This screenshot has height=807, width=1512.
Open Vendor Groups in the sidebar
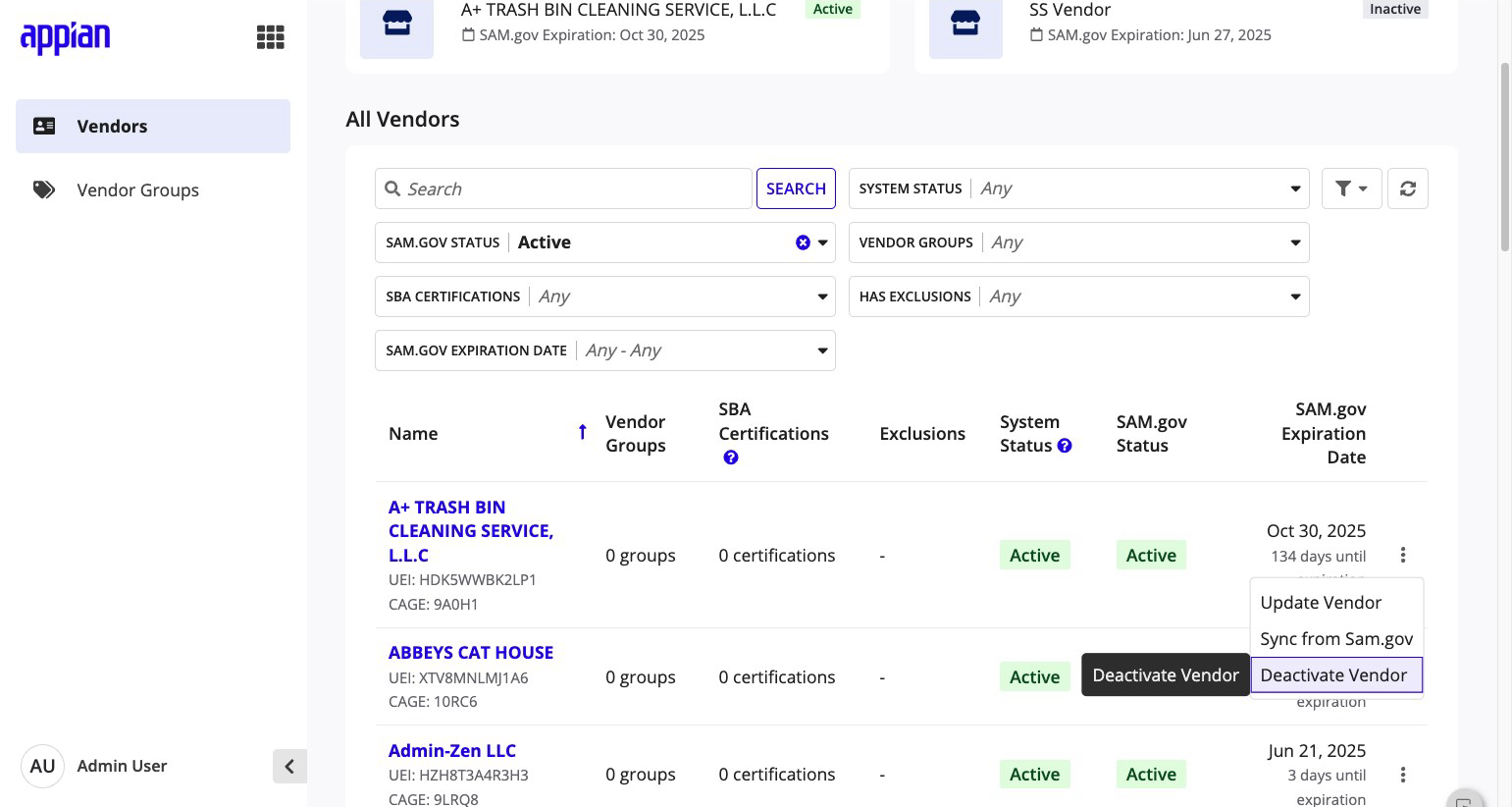point(153,189)
